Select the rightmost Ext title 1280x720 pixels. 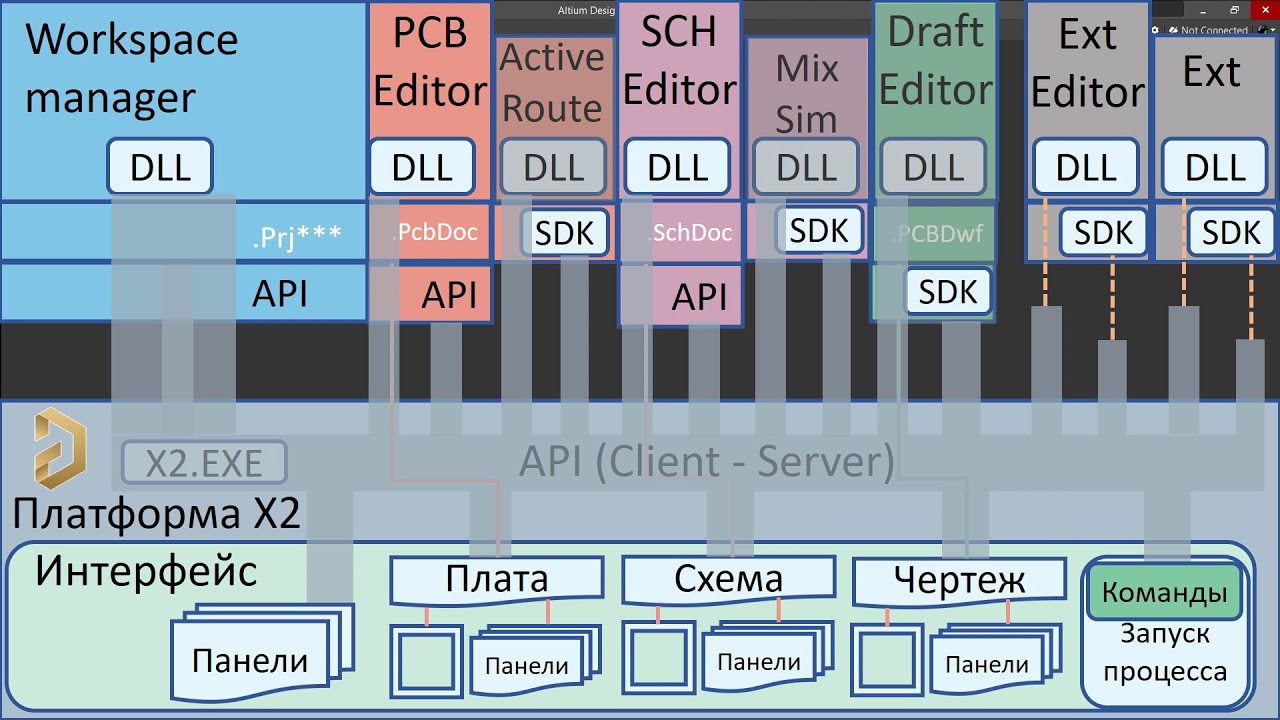pyautogui.click(x=1212, y=72)
